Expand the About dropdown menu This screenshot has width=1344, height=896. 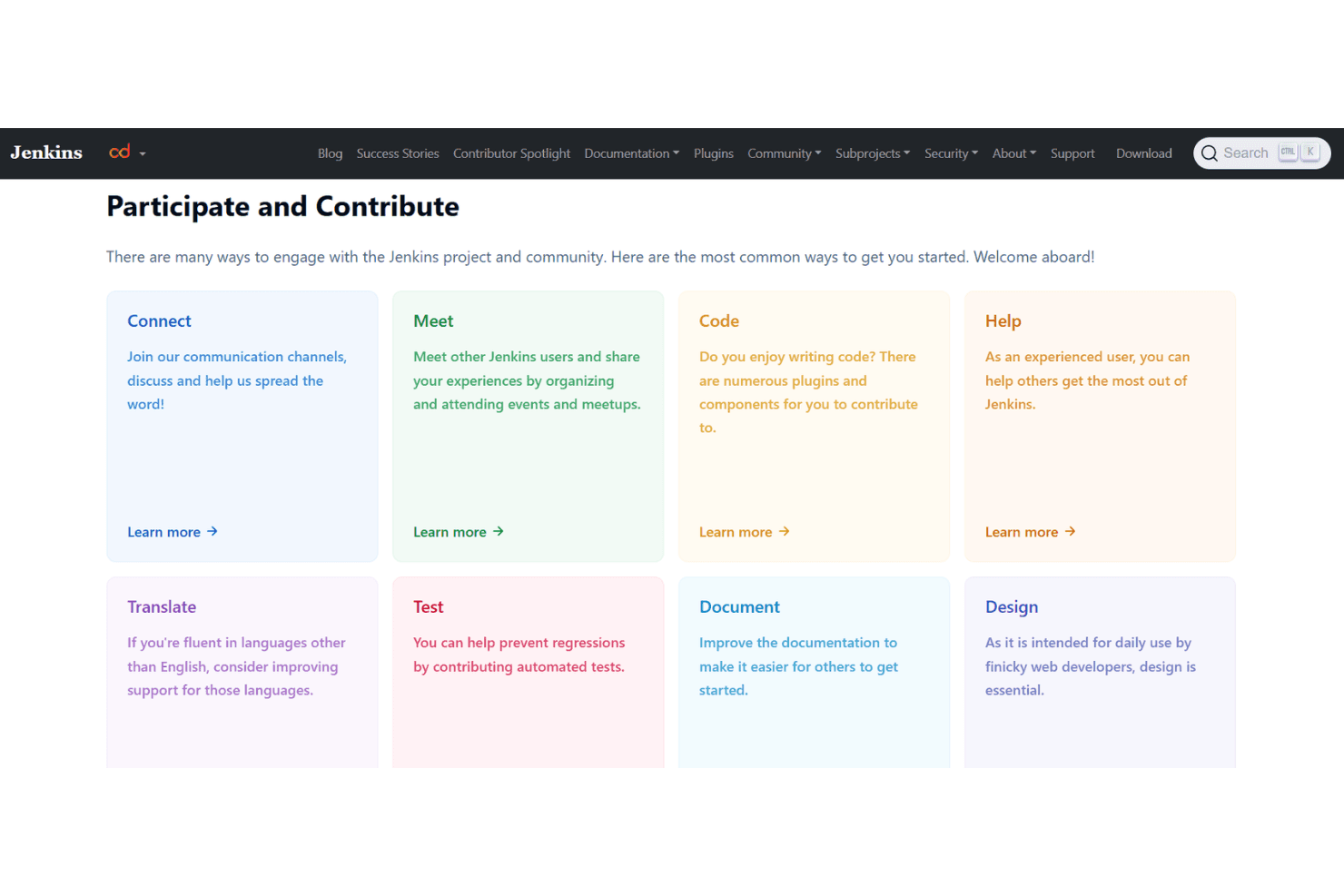1014,153
